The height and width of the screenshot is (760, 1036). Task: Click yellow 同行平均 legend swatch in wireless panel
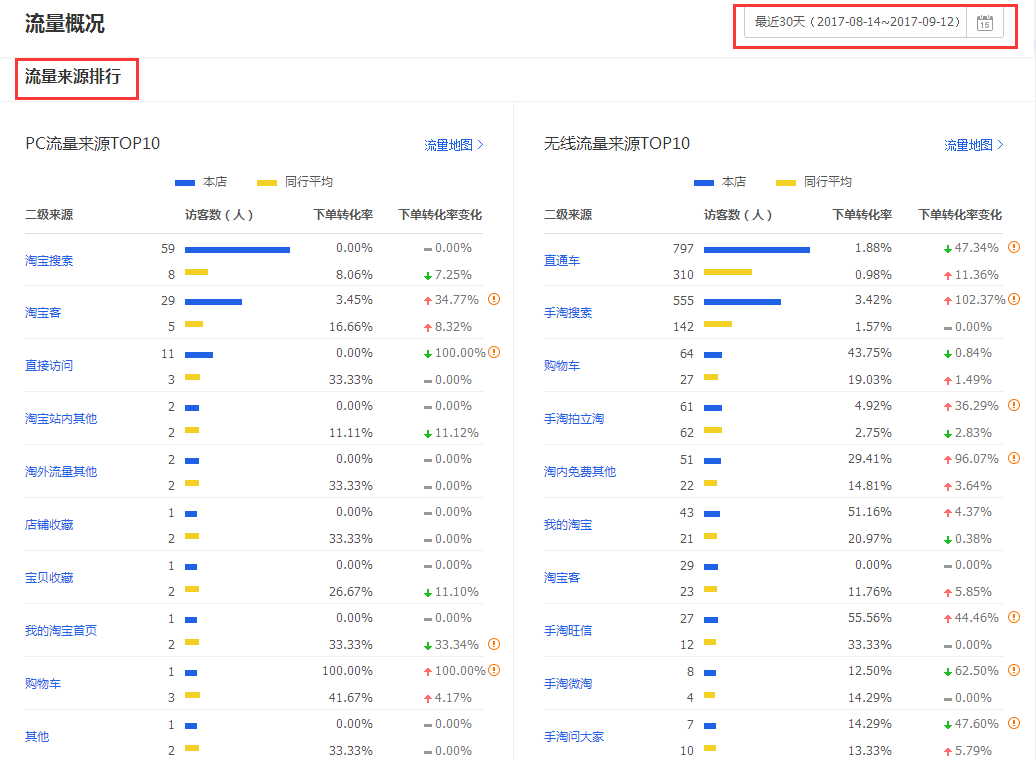785,182
